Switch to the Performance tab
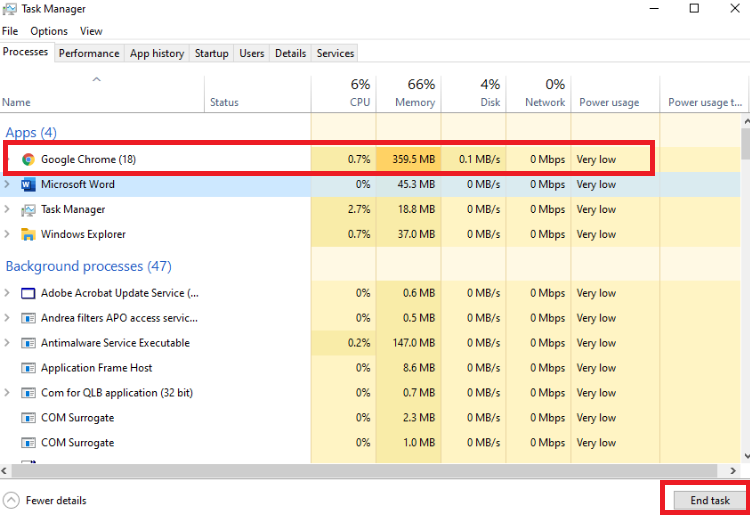 (89, 53)
